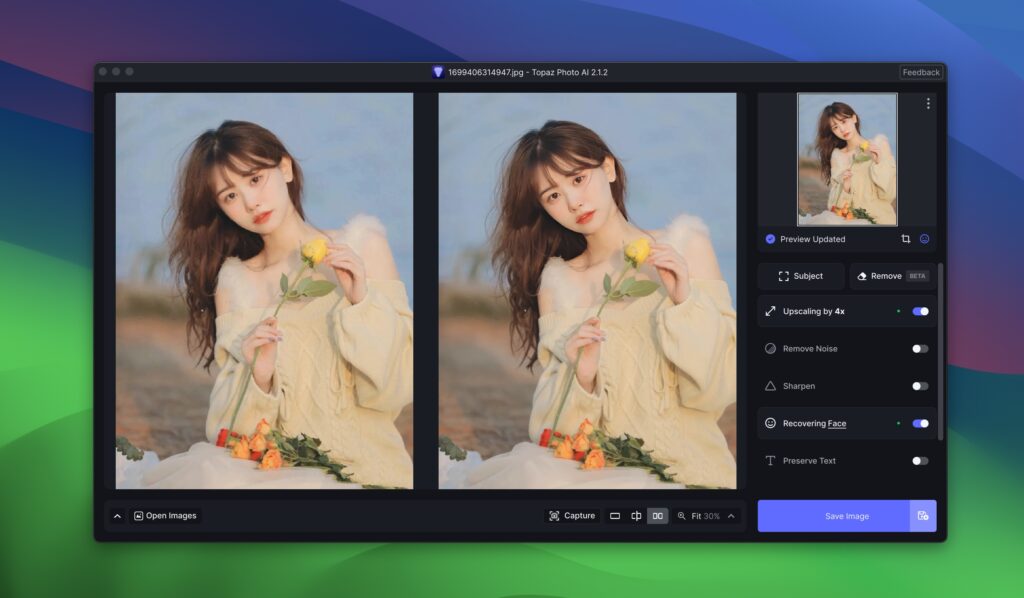This screenshot has width=1024, height=598.
Task: Click the Subject selection control
Action: (x=800, y=276)
